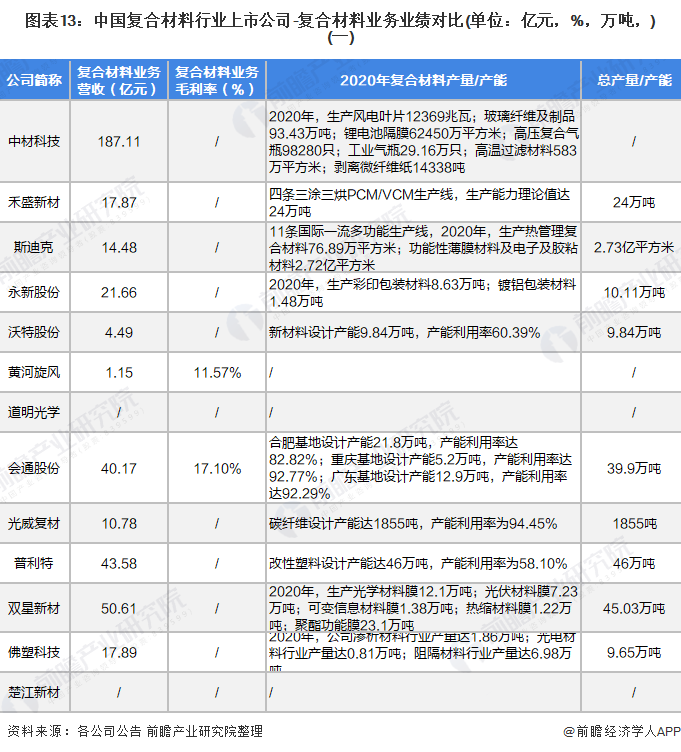Select the 普利特 46万吨 total capacity cell
This screenshot has height=752, width=681.
pyautogui.click(x=634, y=563)
